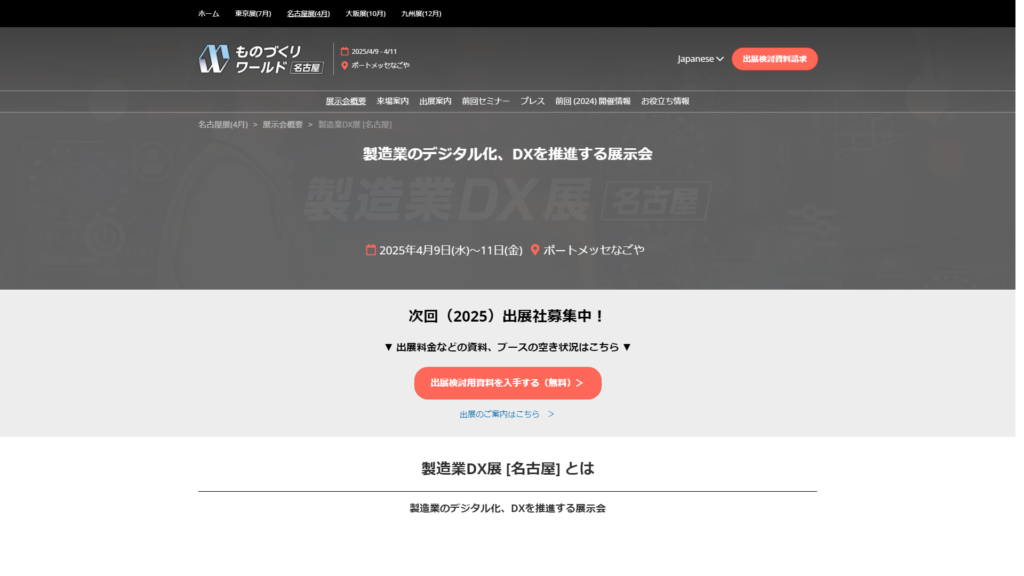Click the 出展検討用資料を入手する（無料） button

507,383
